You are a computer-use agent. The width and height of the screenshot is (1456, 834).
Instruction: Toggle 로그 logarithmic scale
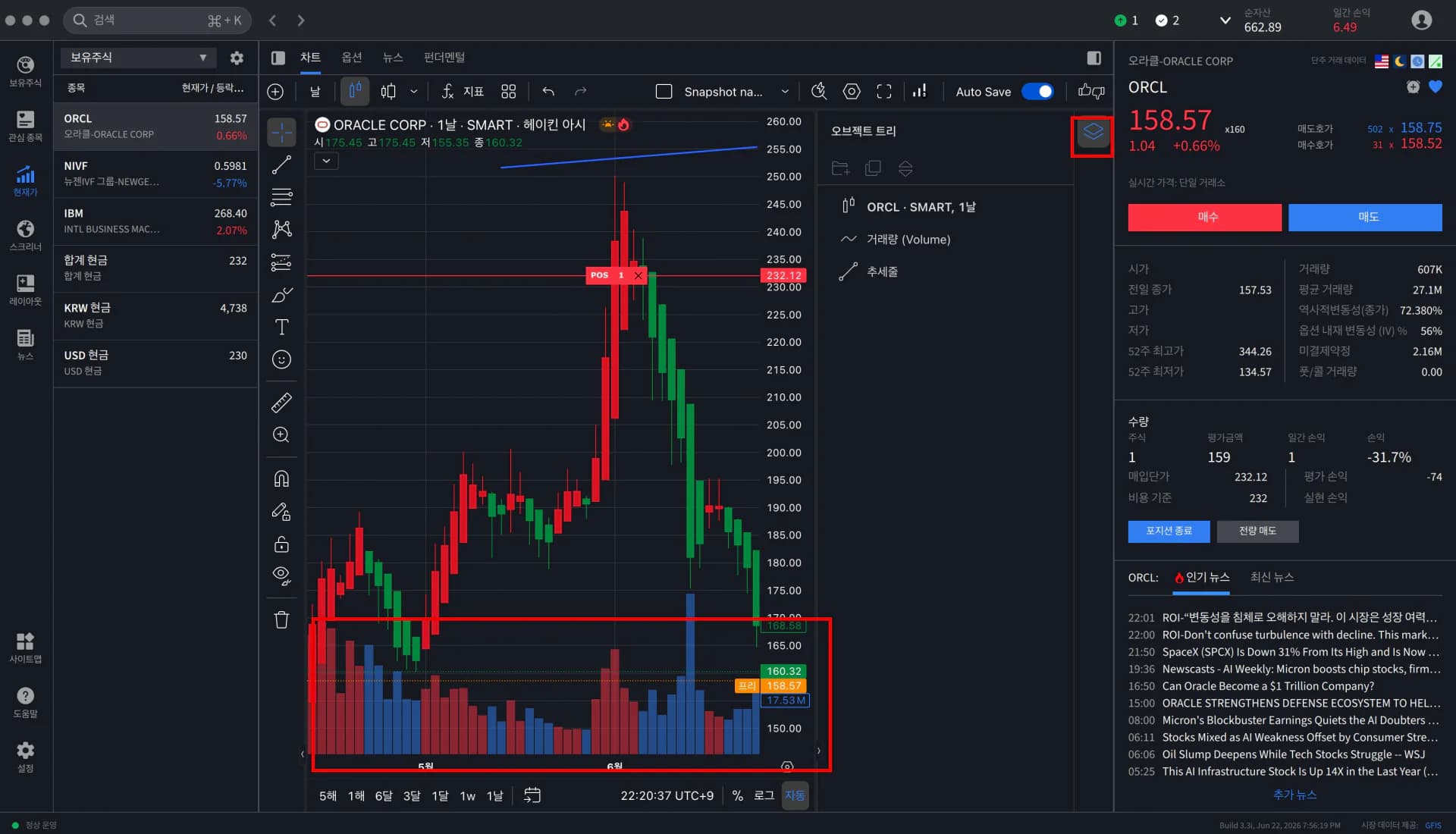[x=764, y=795]
